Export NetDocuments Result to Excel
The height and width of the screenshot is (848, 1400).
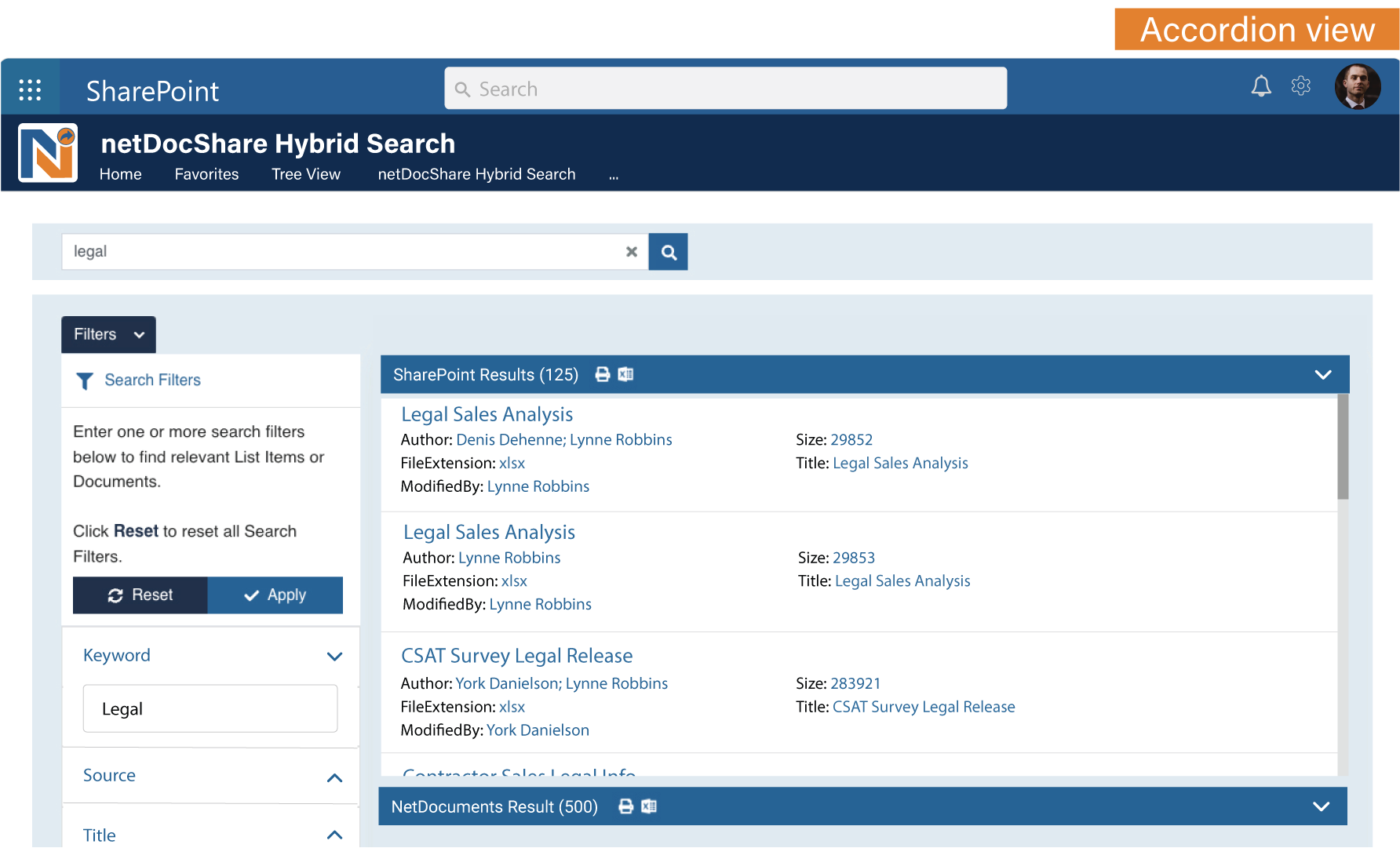(649, 806)
